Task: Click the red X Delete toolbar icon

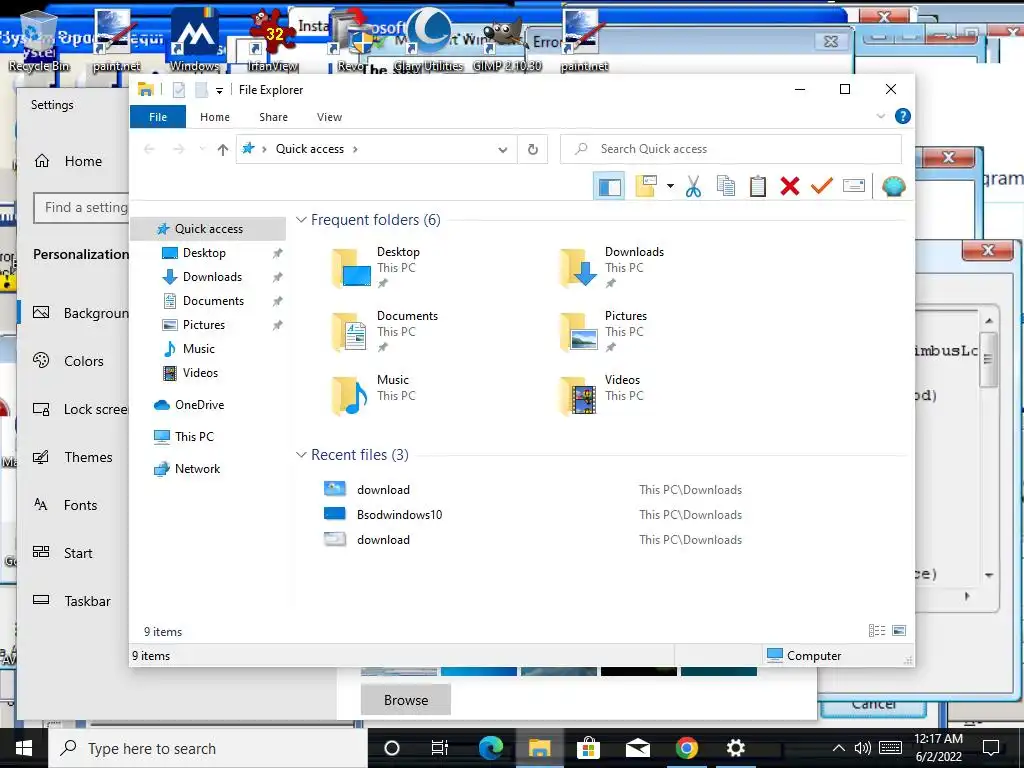Action: 790,186
